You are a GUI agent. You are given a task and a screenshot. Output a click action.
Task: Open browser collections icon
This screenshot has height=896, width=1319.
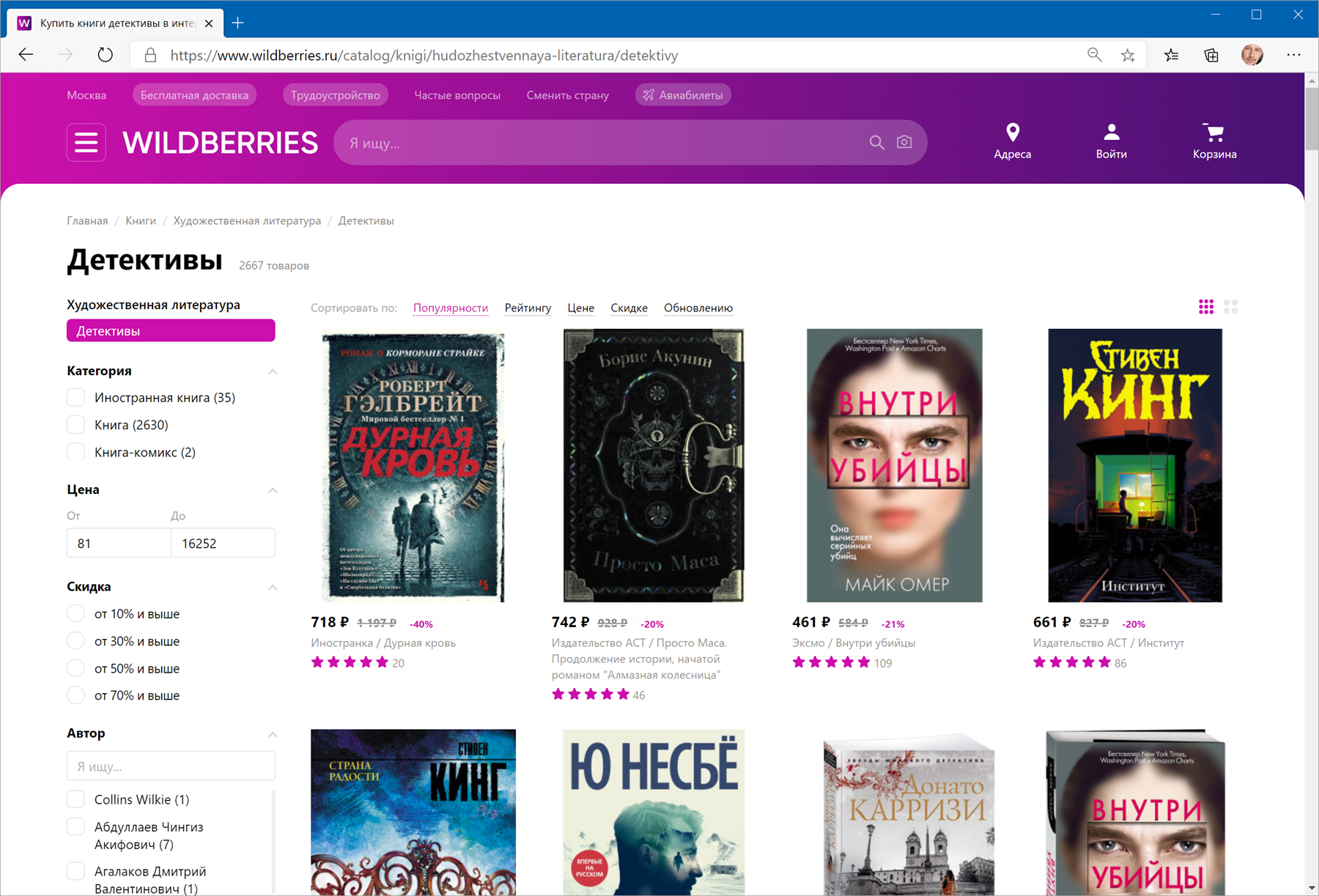pyautogui.click(x=1211, y=55)
